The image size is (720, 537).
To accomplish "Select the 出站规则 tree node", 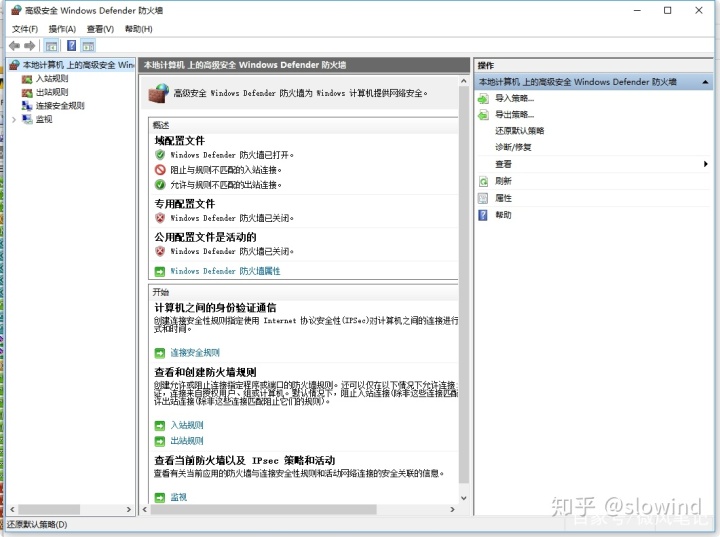I will point(52,92).
